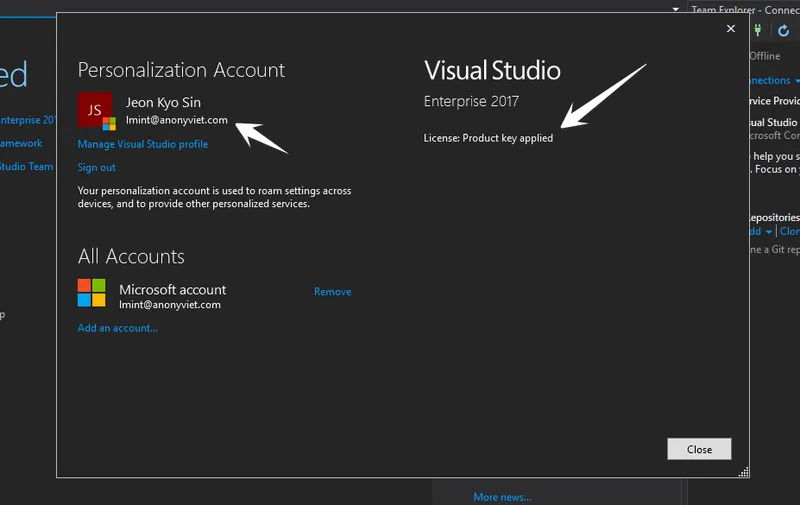
Task: Select the License: Product key applied text
Action: click(x=488, y=138)
